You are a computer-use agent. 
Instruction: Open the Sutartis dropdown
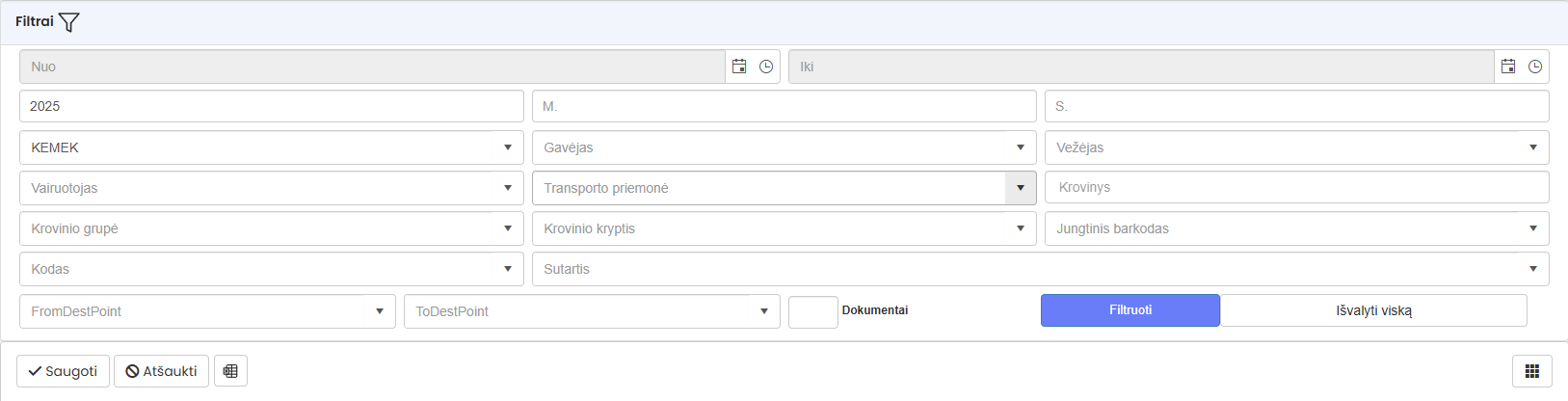tap(1532, 269)
